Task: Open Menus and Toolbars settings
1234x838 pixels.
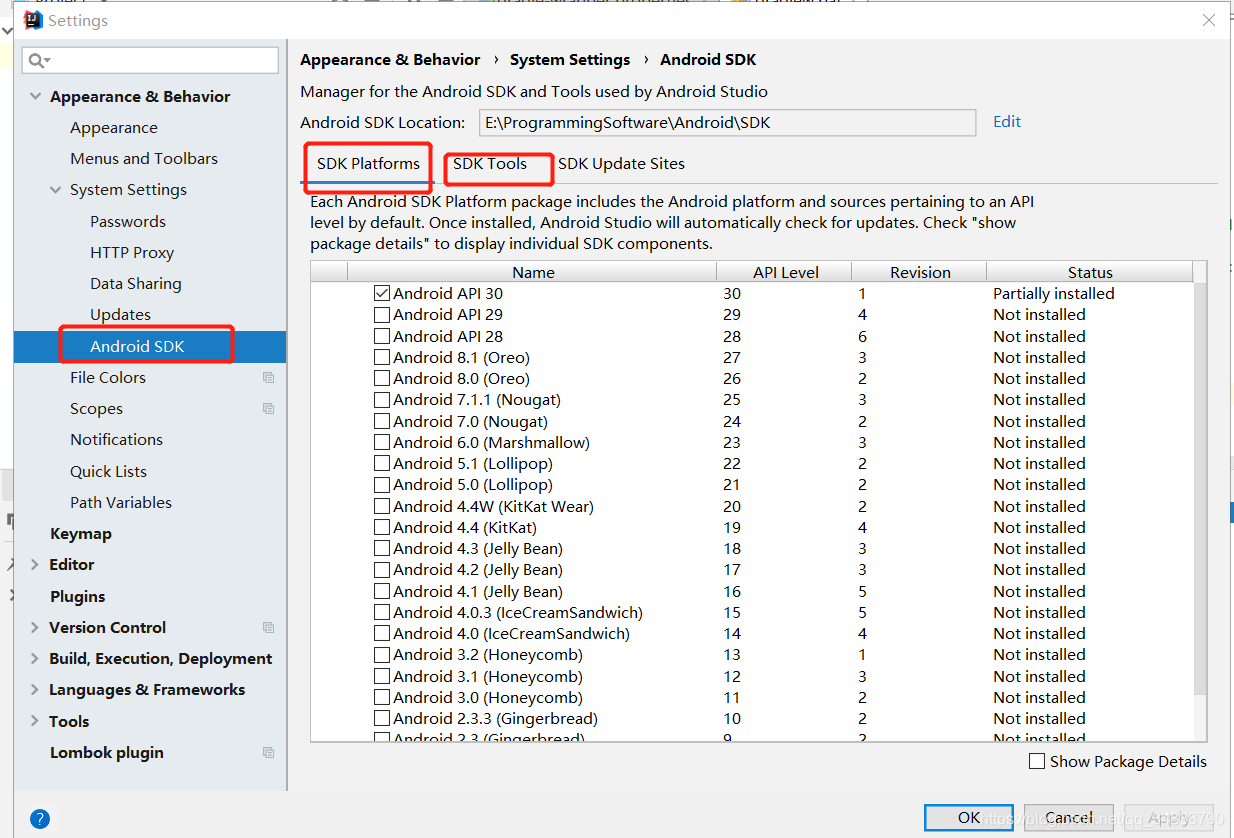Action: [x=144, y=159]
